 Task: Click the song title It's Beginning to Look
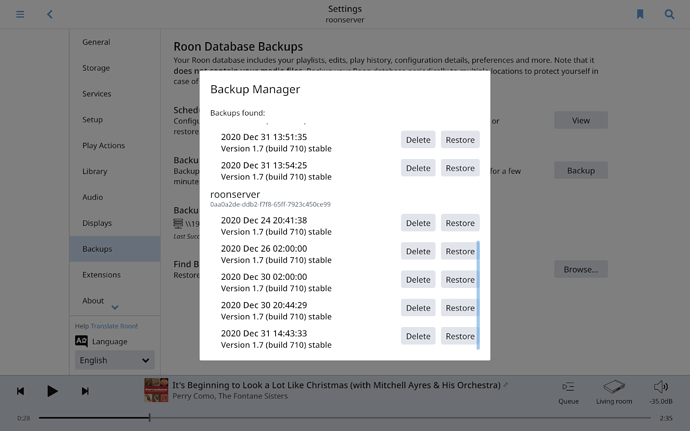point(337,385)
